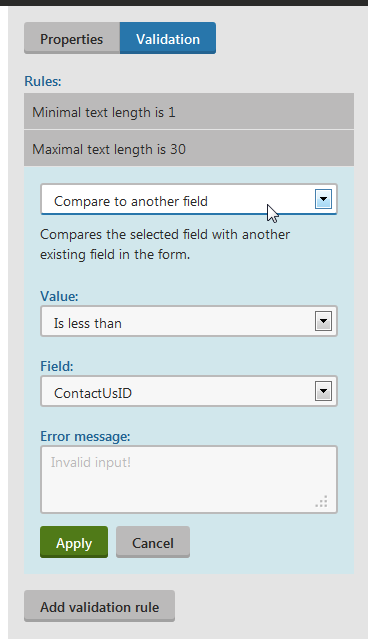The width and height of the screenshot is (368, 639).
Task: Click the Value: label
Action: [x=59, y=296]
